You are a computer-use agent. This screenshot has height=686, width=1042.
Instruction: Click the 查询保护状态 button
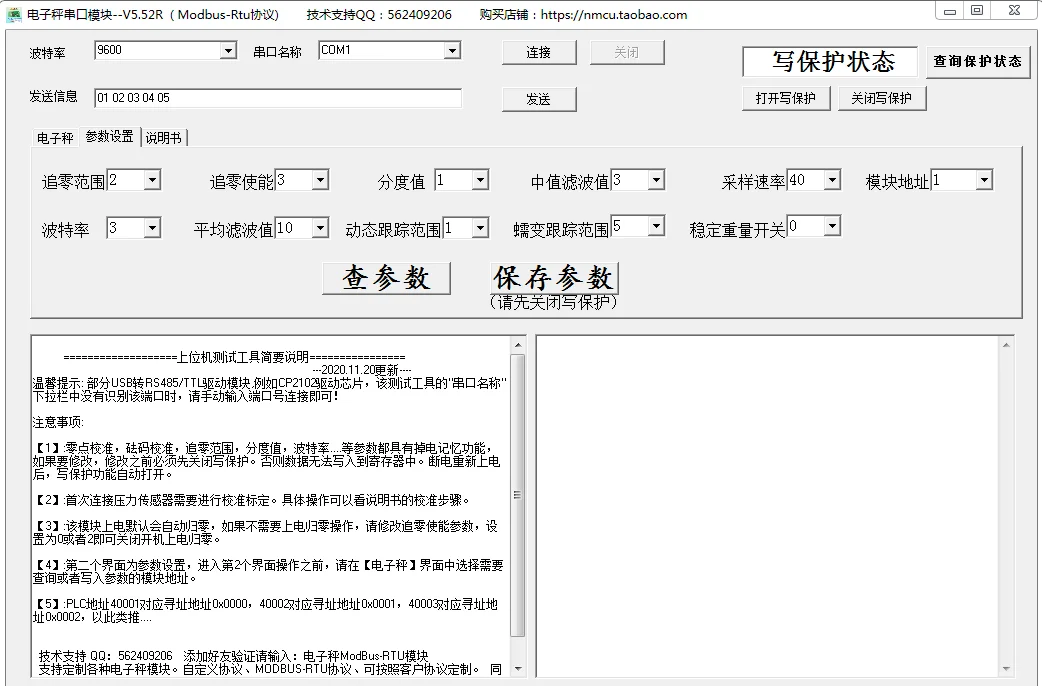978,62
